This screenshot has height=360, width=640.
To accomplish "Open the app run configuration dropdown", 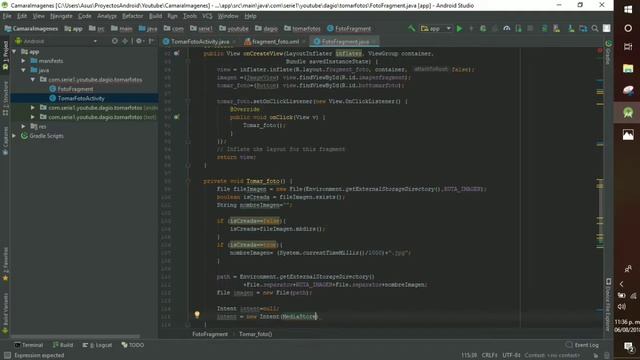I will (x=436, y=29).
